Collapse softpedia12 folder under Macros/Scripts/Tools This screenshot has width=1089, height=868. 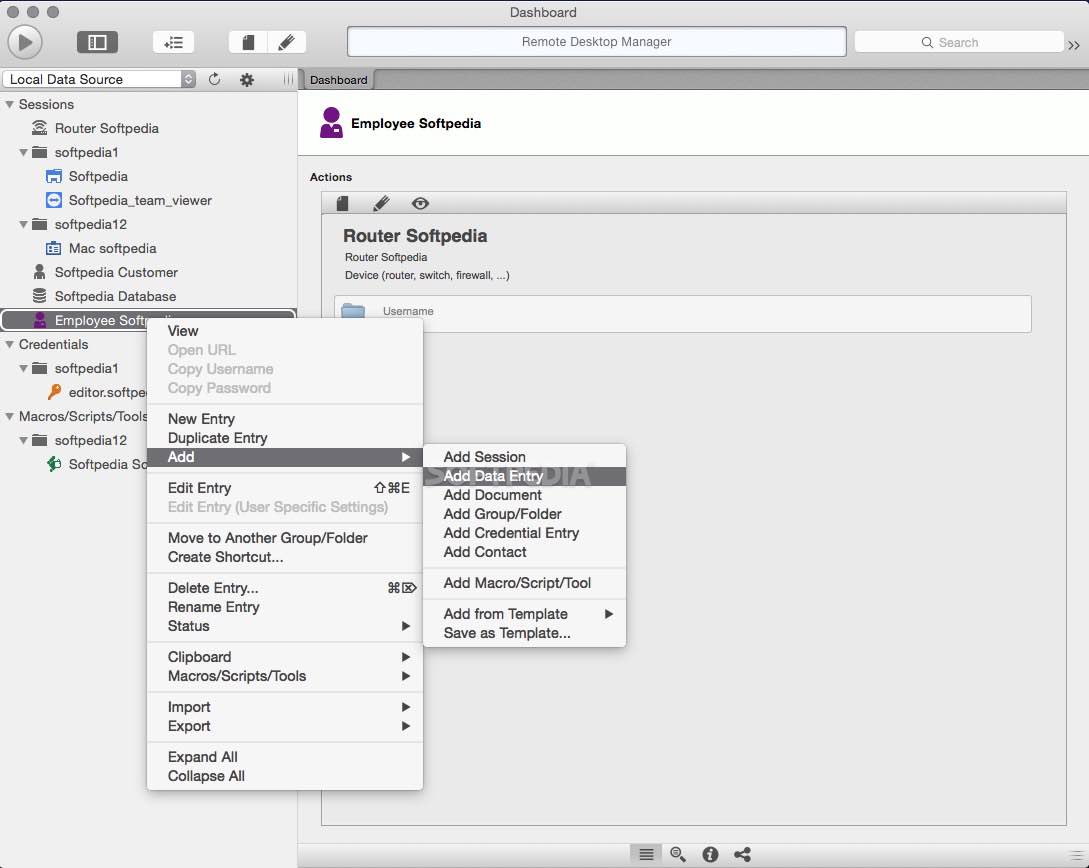click(24, 440)
